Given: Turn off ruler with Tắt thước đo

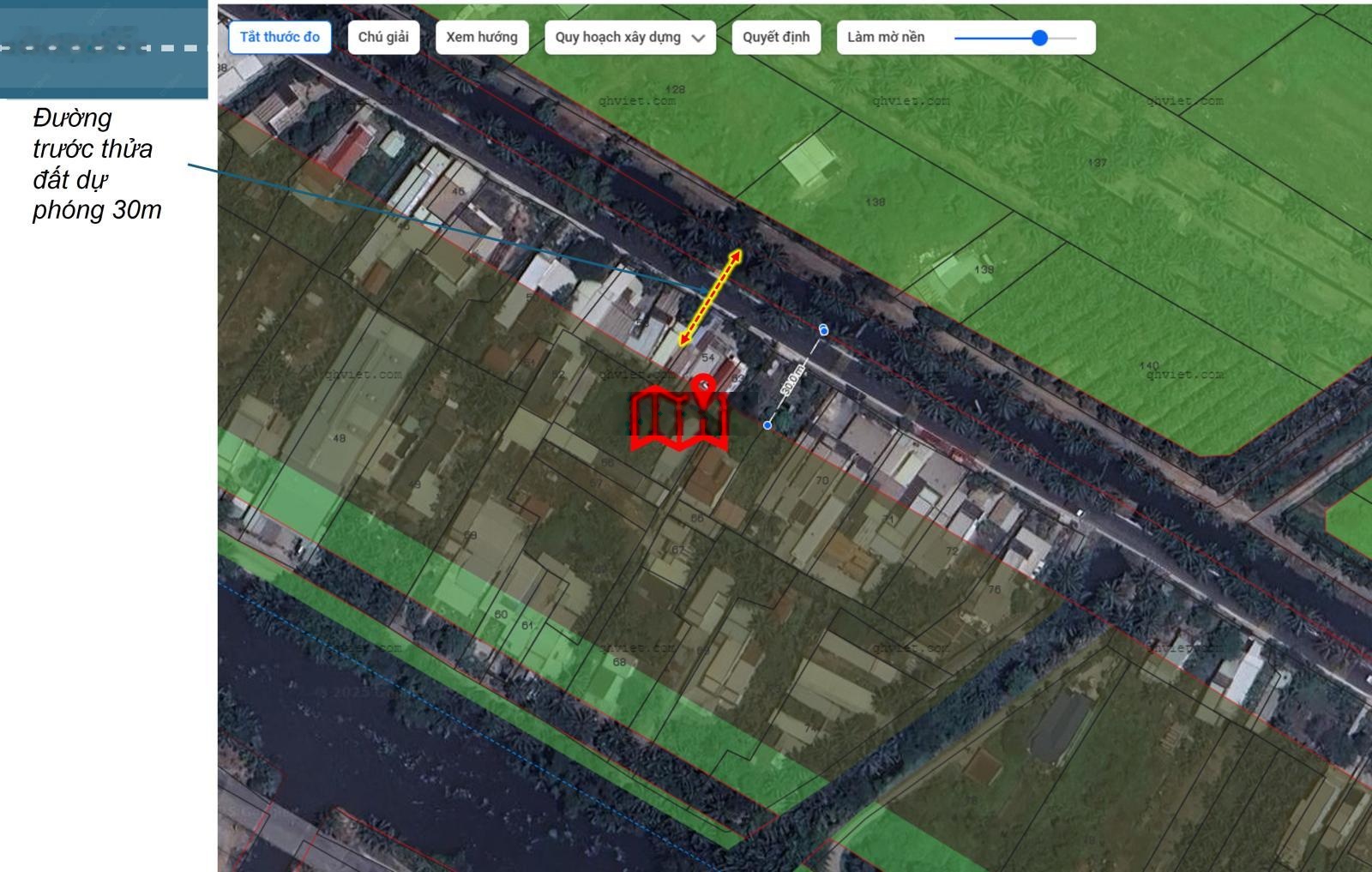Looking at the screenshot, I should (x=280, y=37).
